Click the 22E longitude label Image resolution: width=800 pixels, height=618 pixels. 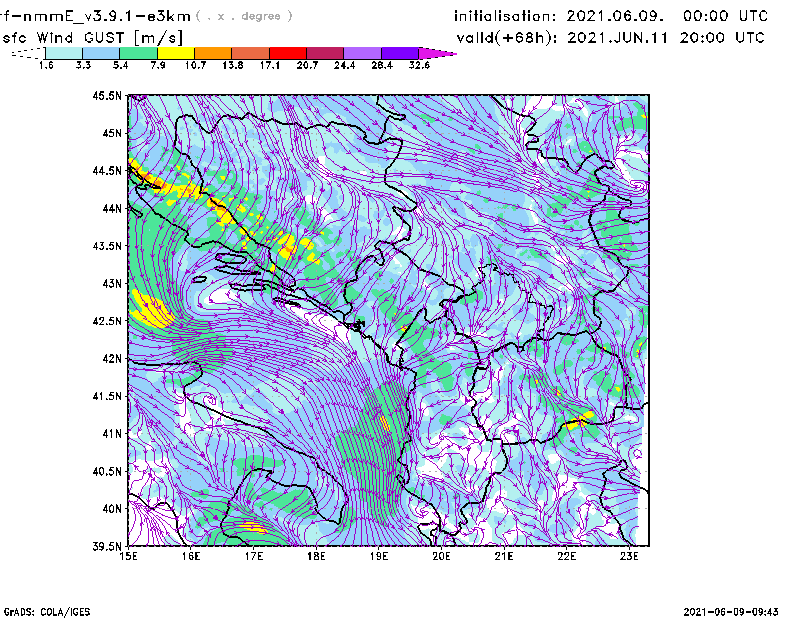click(x=566, y=556)
